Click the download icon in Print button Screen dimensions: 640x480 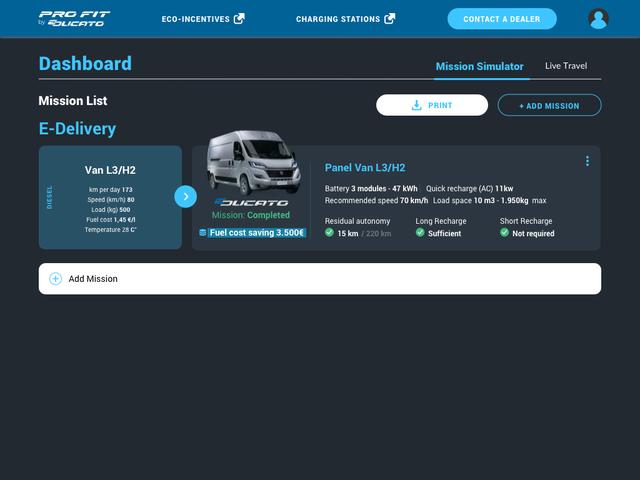coord(416,105)
